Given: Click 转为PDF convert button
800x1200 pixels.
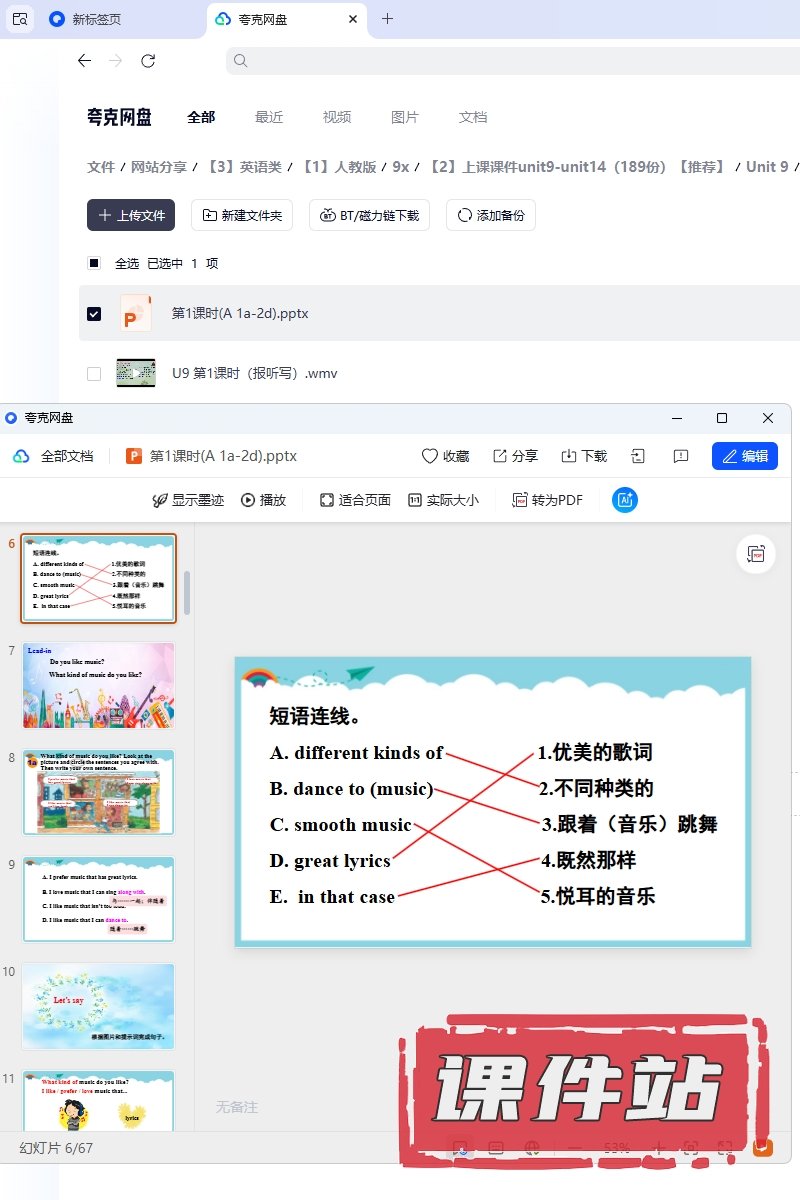Looking at the screenshot, I should pyautogui.click(x=547, y=500).
